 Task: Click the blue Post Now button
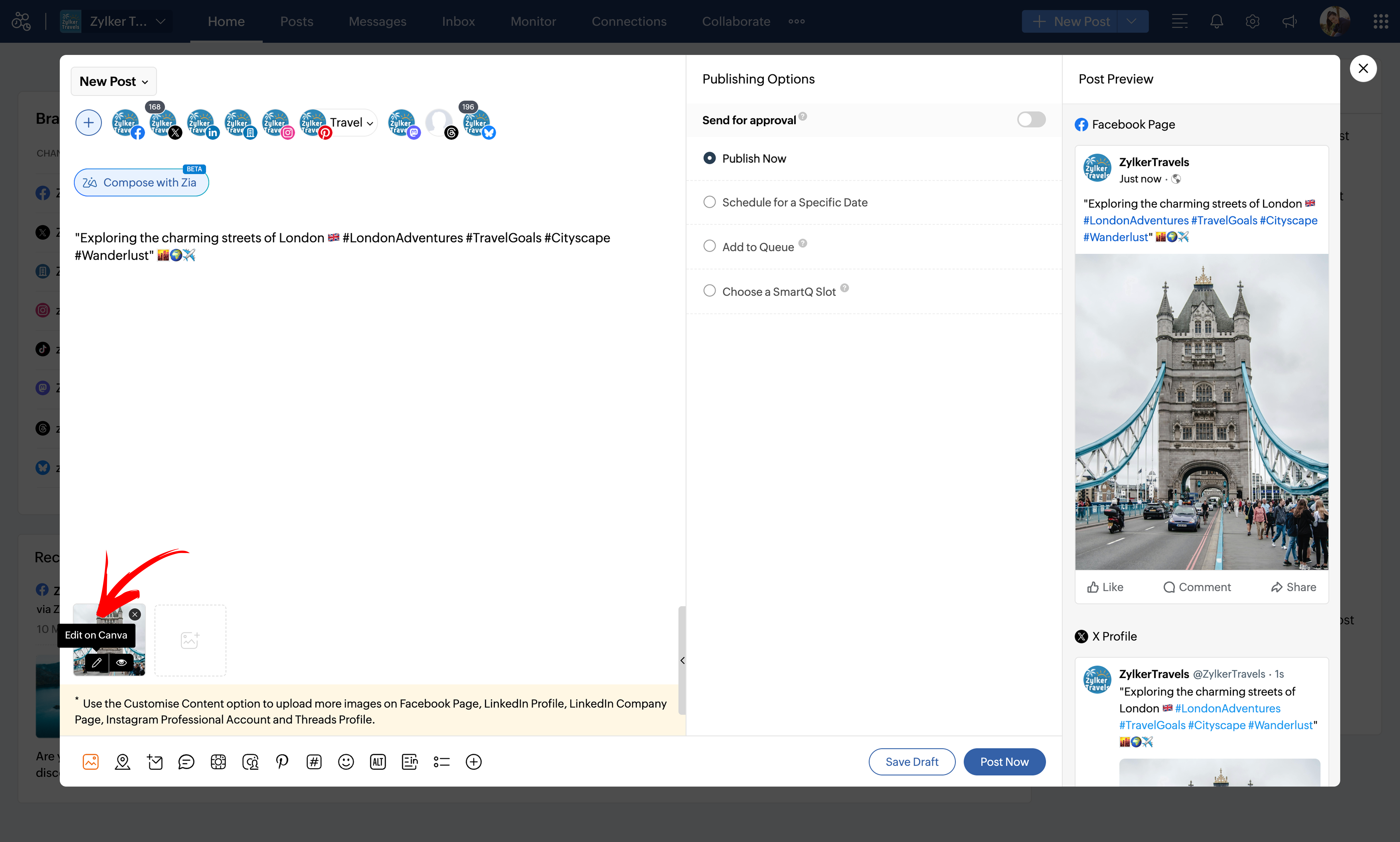click(x=1004, y=762)
